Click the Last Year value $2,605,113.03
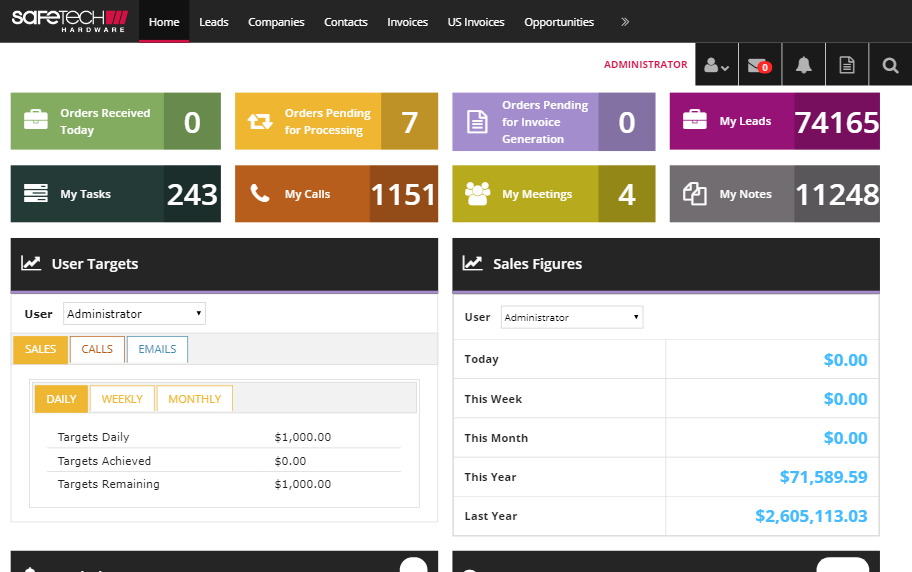Image resolution: width=912 pixels, height=572 pixels. [811, 516]
